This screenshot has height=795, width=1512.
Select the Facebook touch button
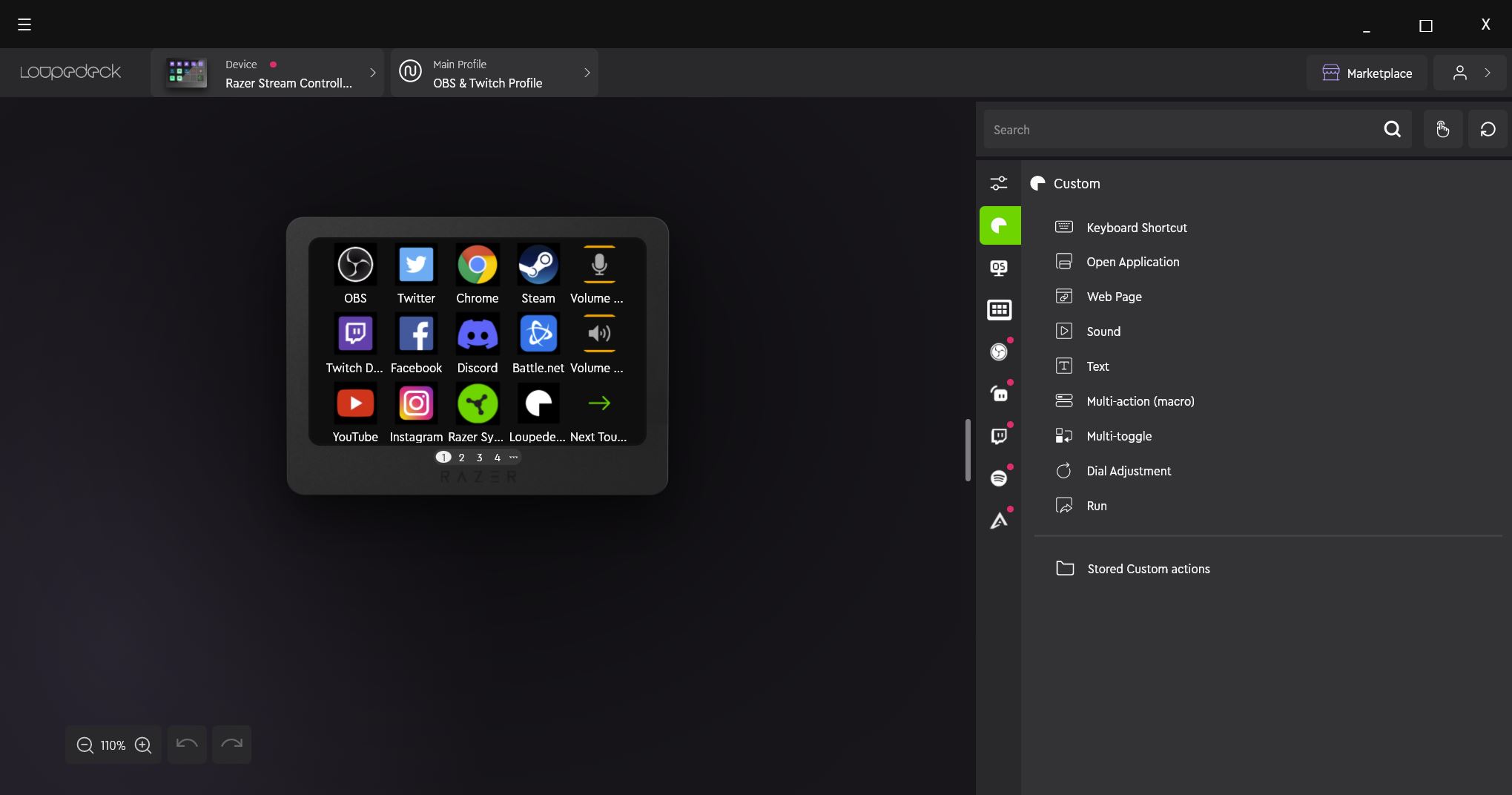click(416, 334)
